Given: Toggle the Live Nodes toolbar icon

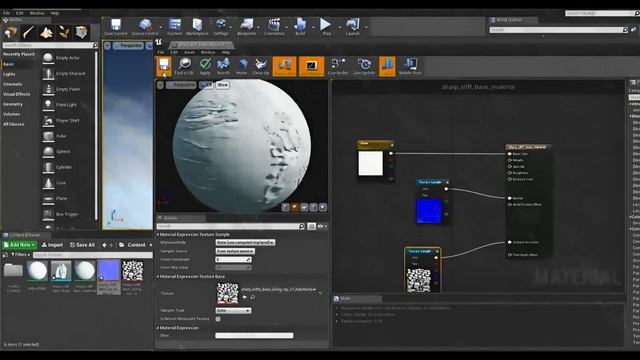Looking at the screenshot, I should [x=338, y=67].
